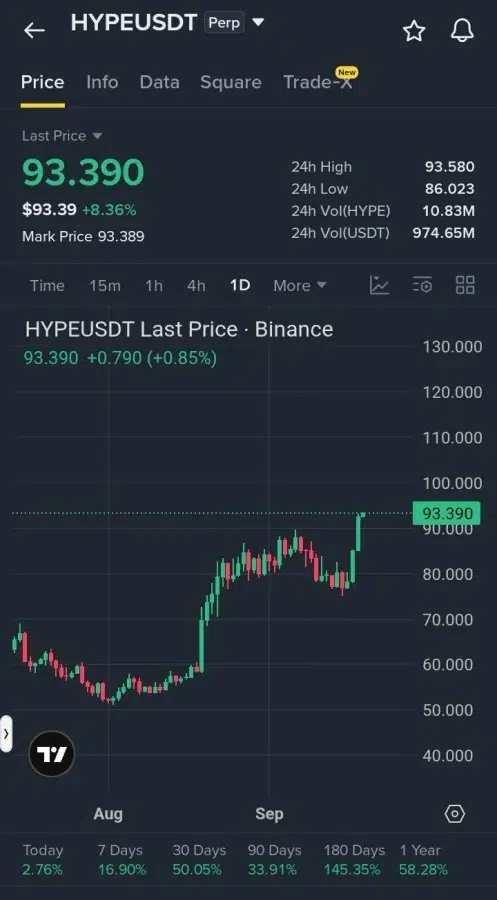
Task: Click the 100.000 price axis label
Action: [452, 483]
